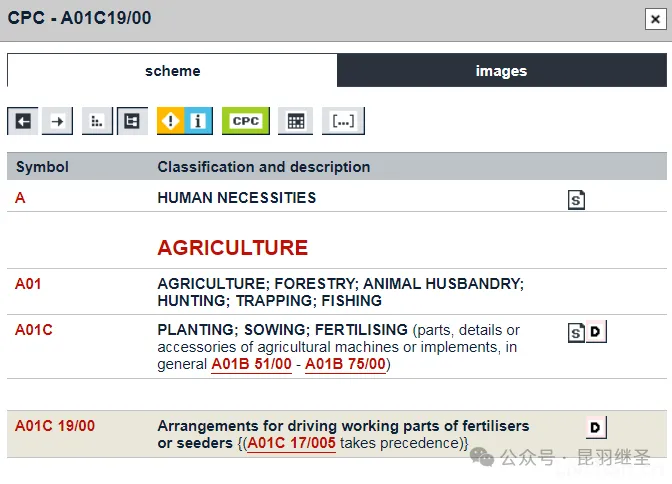Expand the A01 symbol entry
This screenshot has height=484, width=672.
28,284
